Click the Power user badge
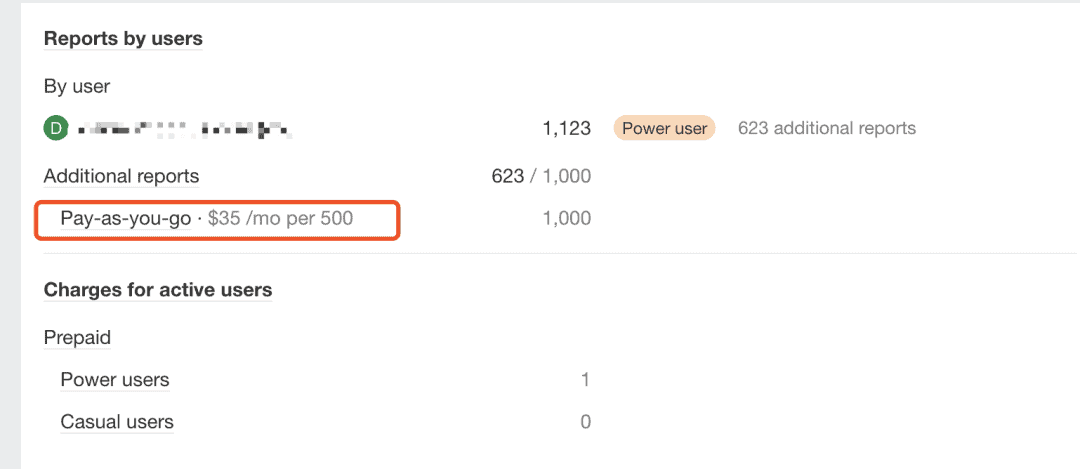The height and width of the screenshot is (469, 1080). [x=665, y=128]
